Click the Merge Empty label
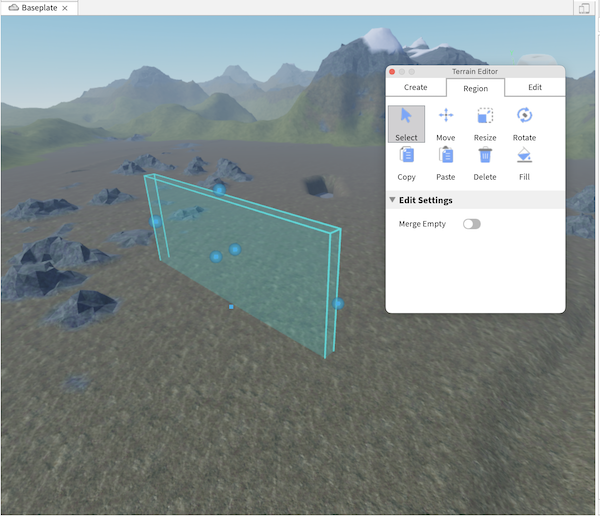The height and width of the screenshot is (516, 600). tap(422, 224)
